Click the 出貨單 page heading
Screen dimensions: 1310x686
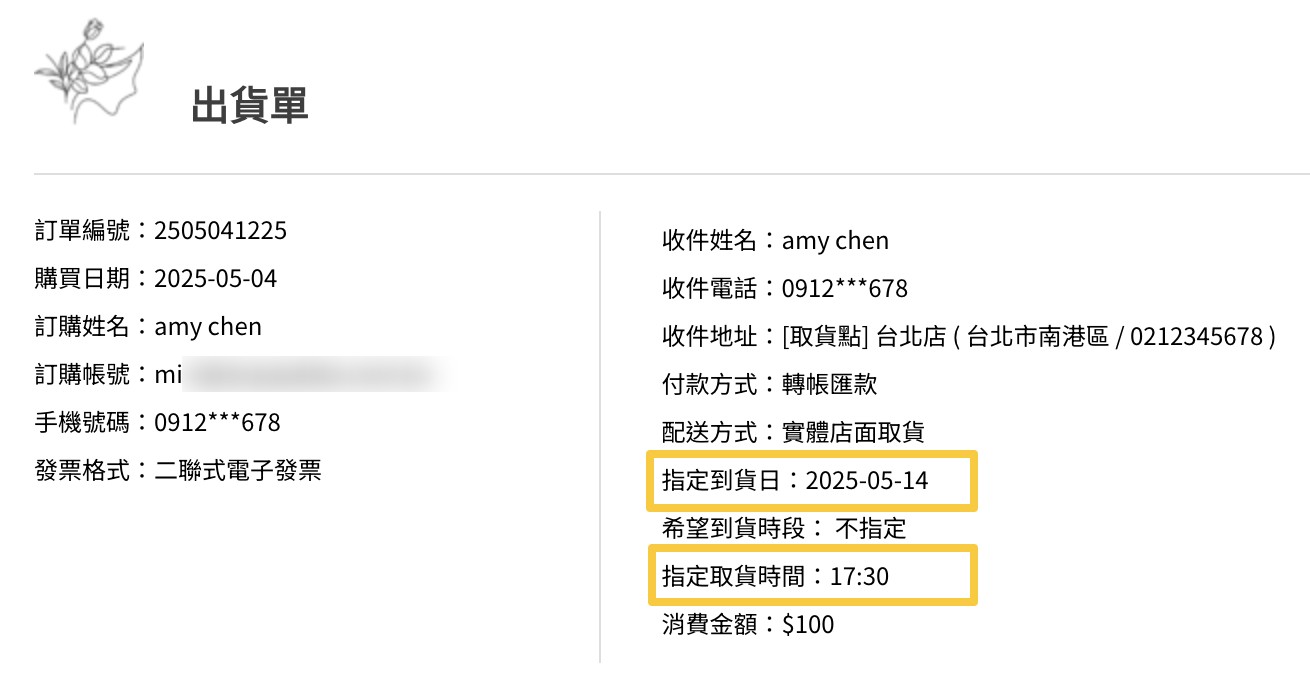[x=250, y=105]
